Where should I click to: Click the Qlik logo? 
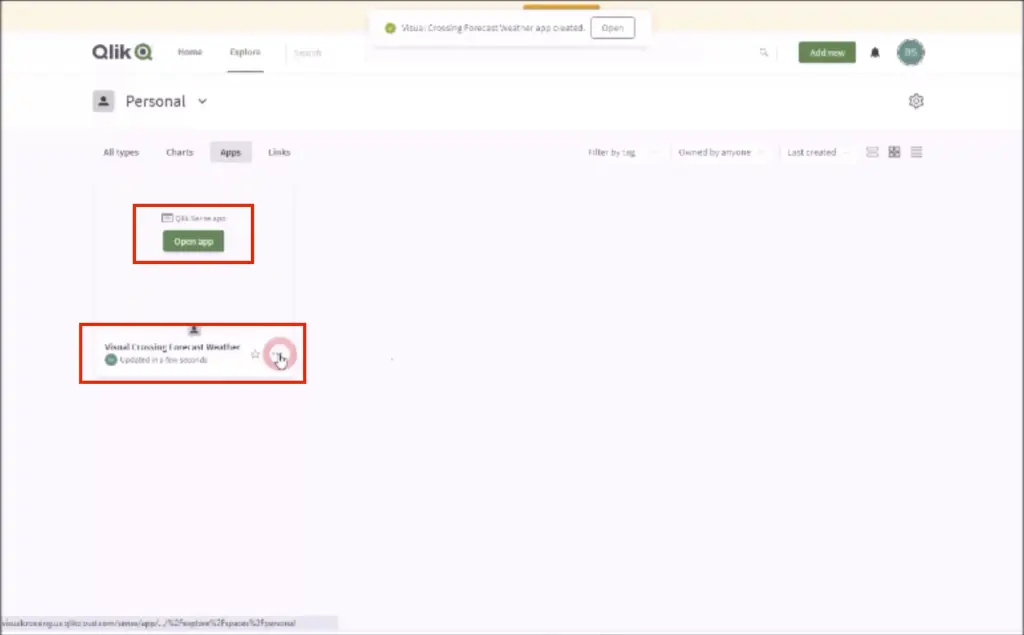[x=121, y=52]
